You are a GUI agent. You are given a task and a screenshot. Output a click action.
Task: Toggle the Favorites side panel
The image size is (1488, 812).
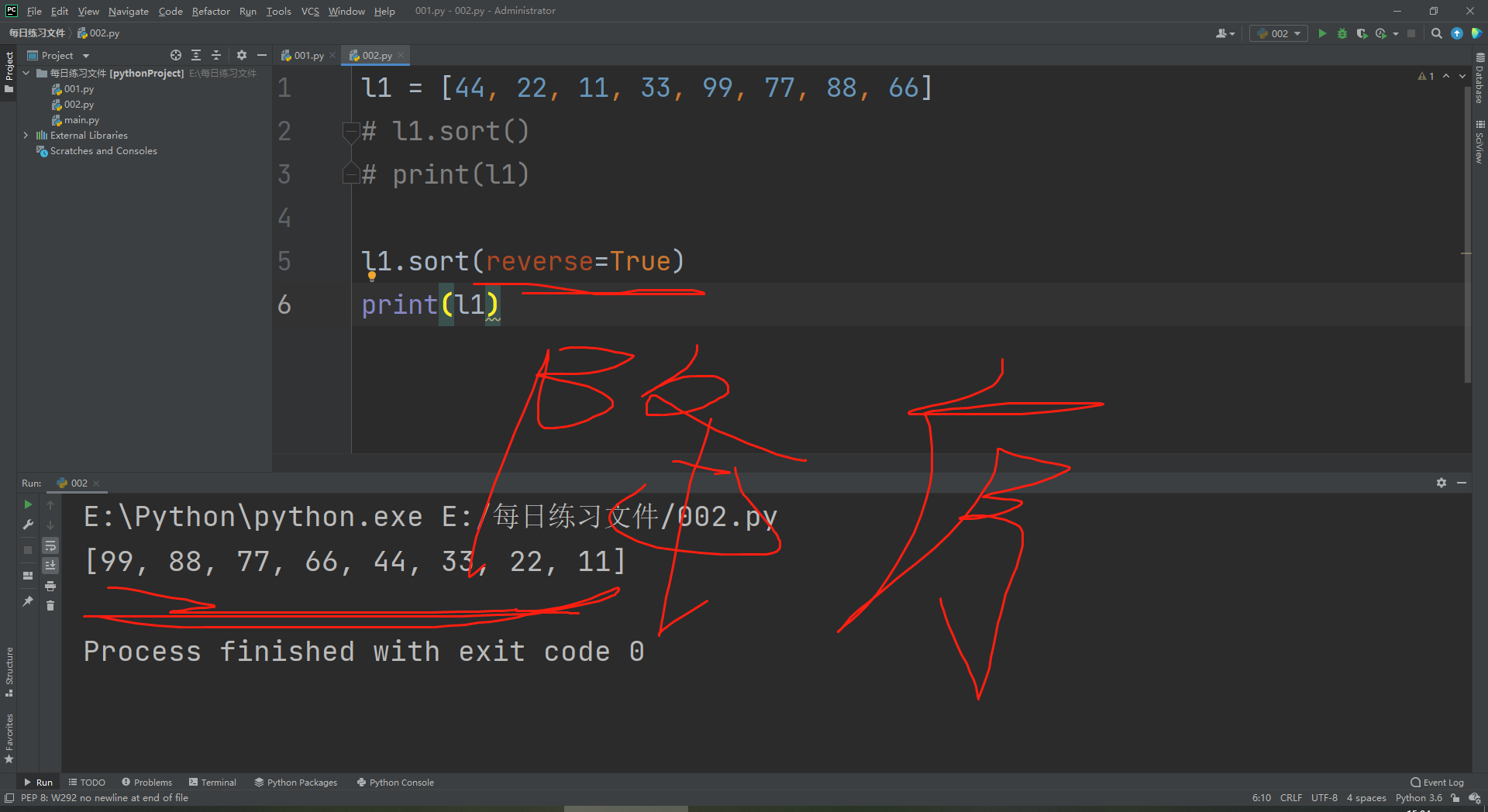coord(9,738)
